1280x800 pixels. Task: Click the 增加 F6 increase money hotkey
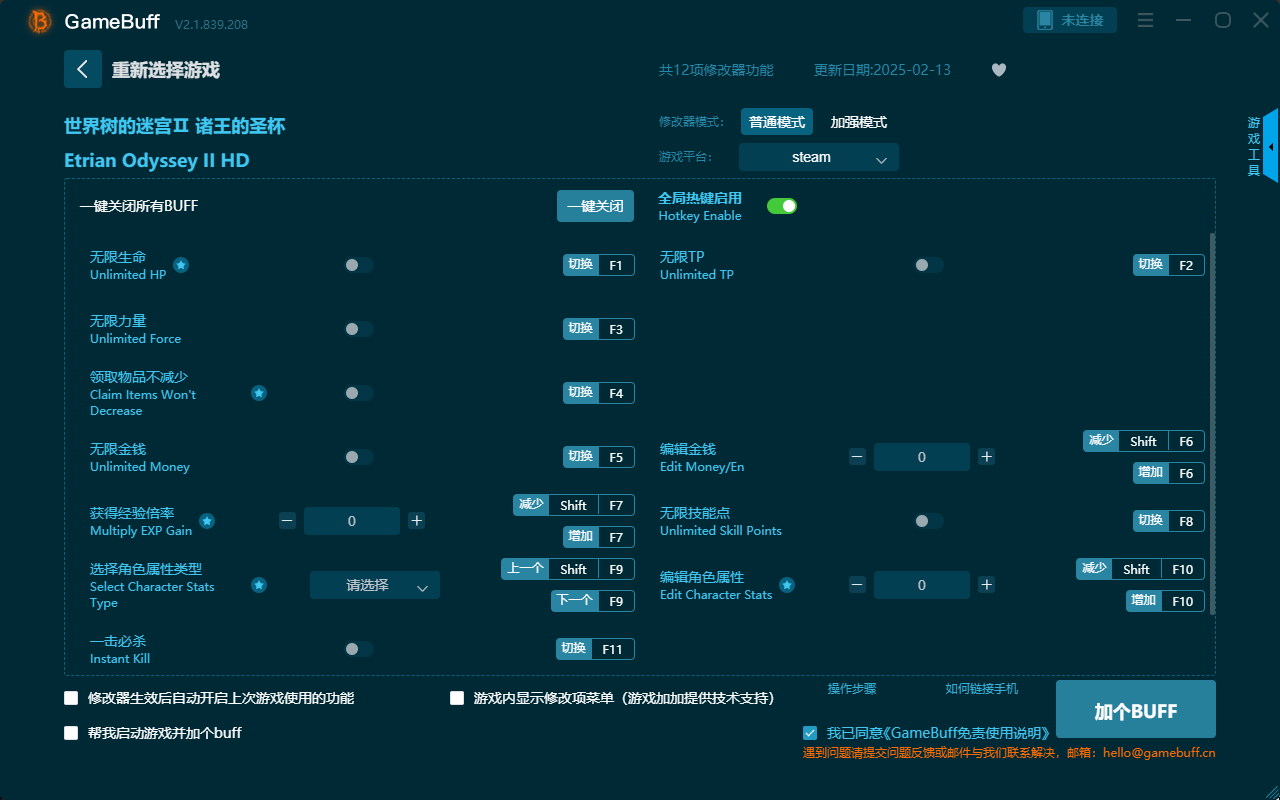pyautogui.click(x=1169, y=473)
